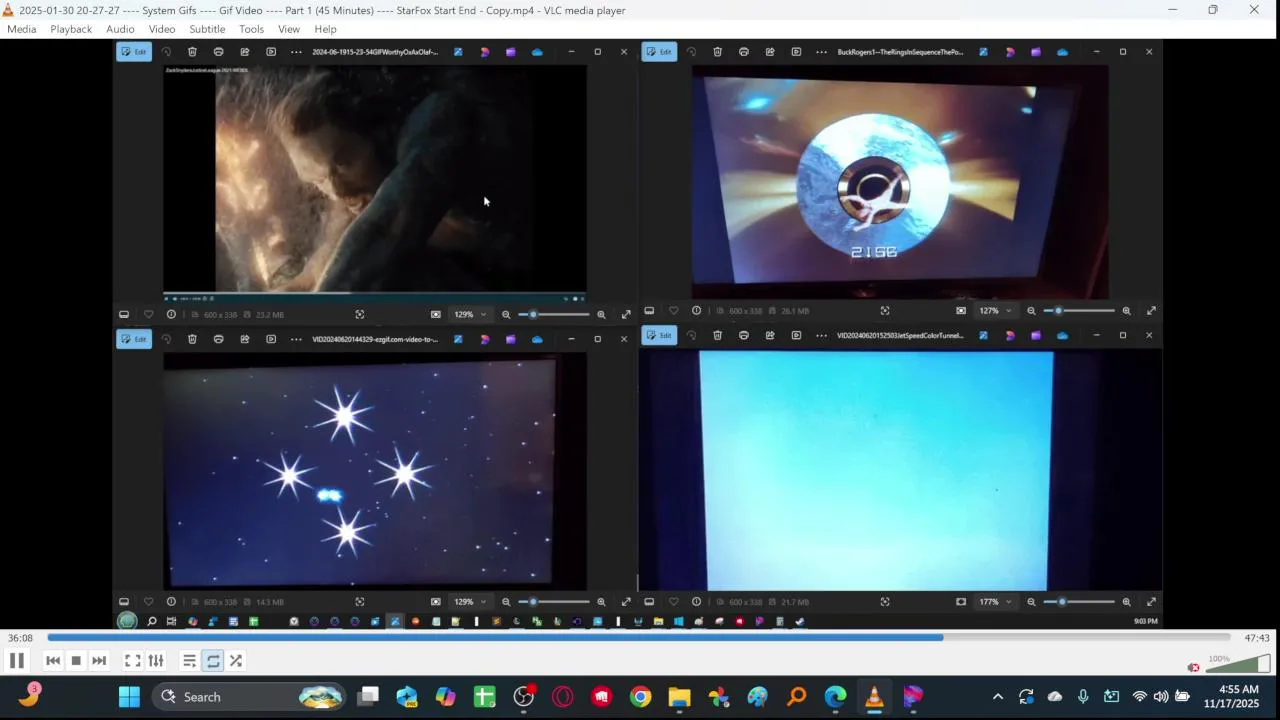Open OBS Studio from taskbar
The image size is (1280, 720).
coord(524,697)
